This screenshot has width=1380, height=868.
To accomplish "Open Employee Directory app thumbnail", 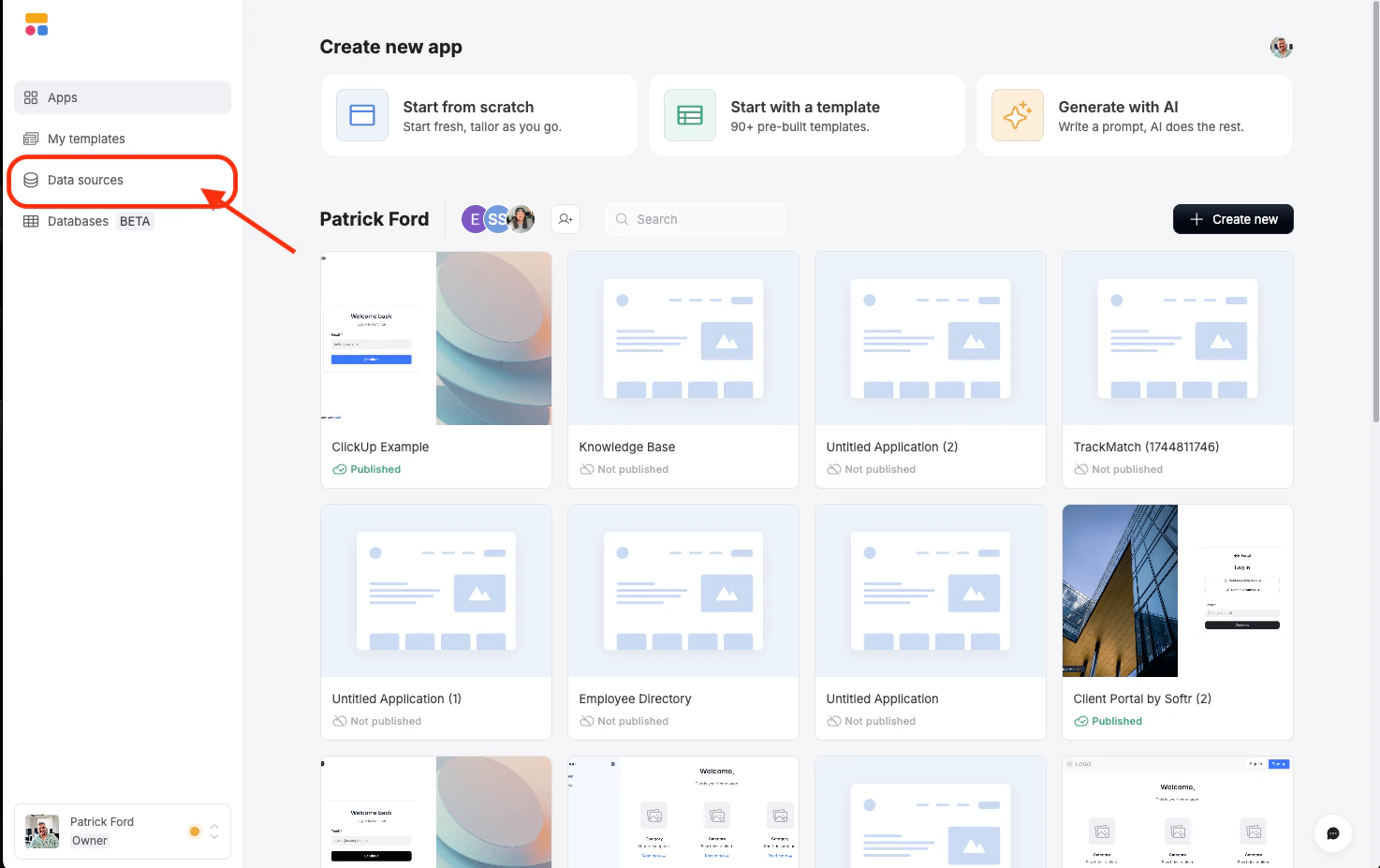I will click(683, 591).
